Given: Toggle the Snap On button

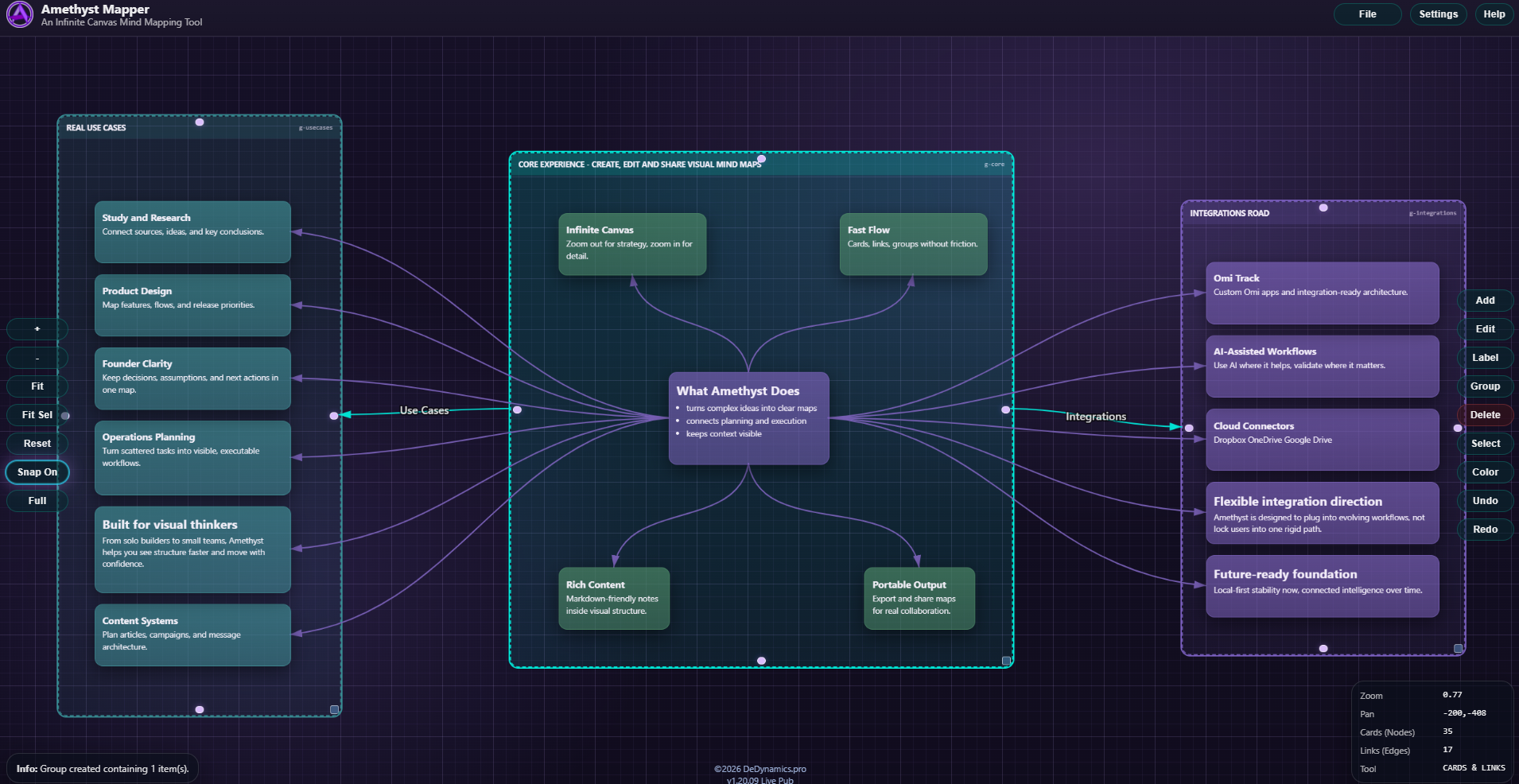Looking at the screenshot, I should 37,472.
